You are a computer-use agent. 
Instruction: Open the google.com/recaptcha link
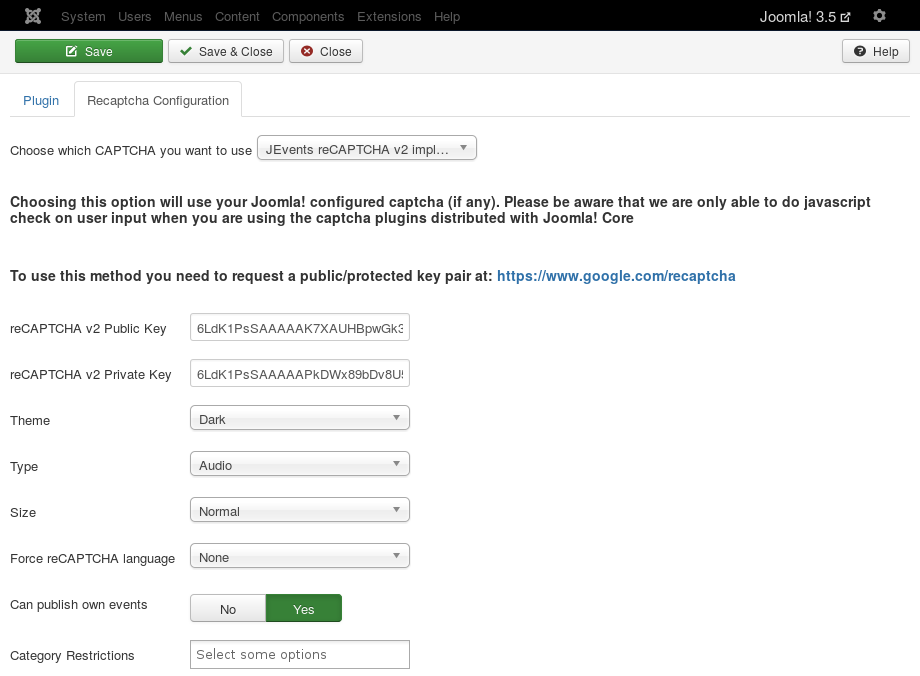616,276
